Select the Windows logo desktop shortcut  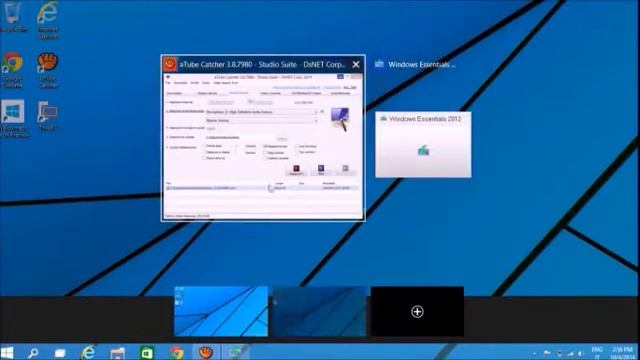click(x=13, y=118)
